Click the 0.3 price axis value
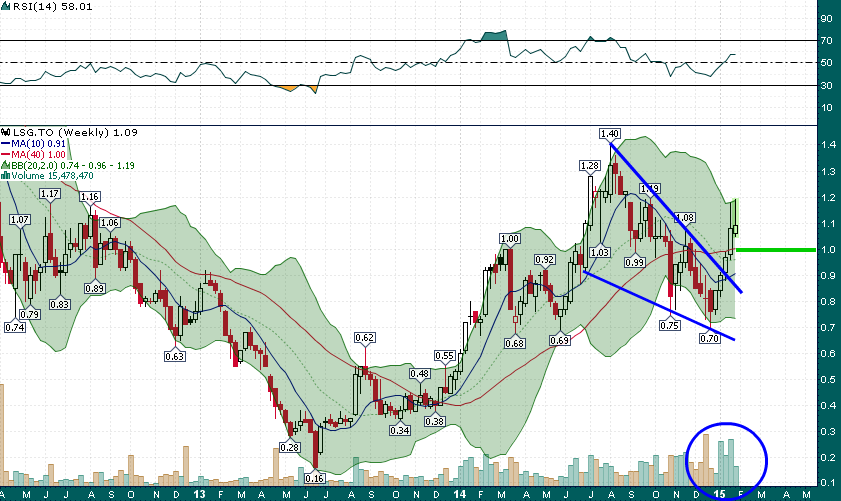This screenshot has width=841, height=501. click(x=828, y=432)
